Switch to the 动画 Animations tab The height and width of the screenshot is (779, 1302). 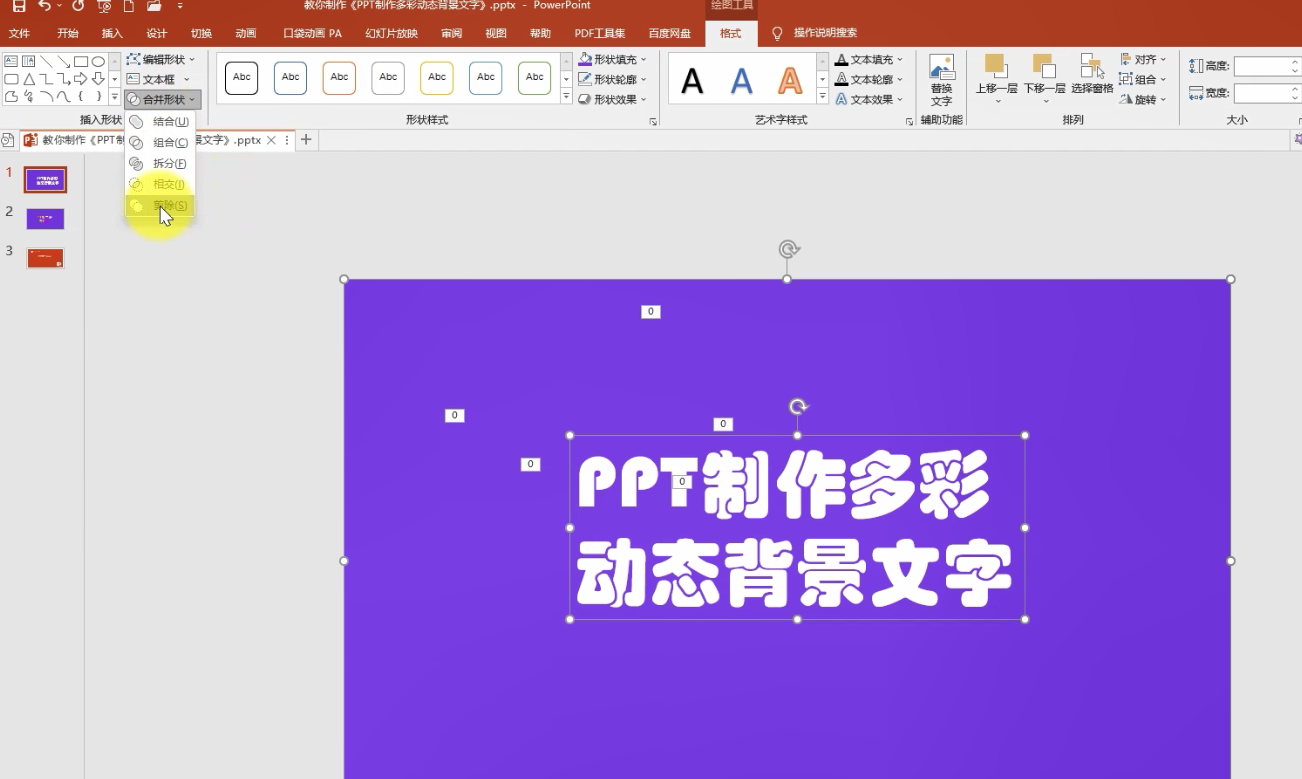pos(246,33)
